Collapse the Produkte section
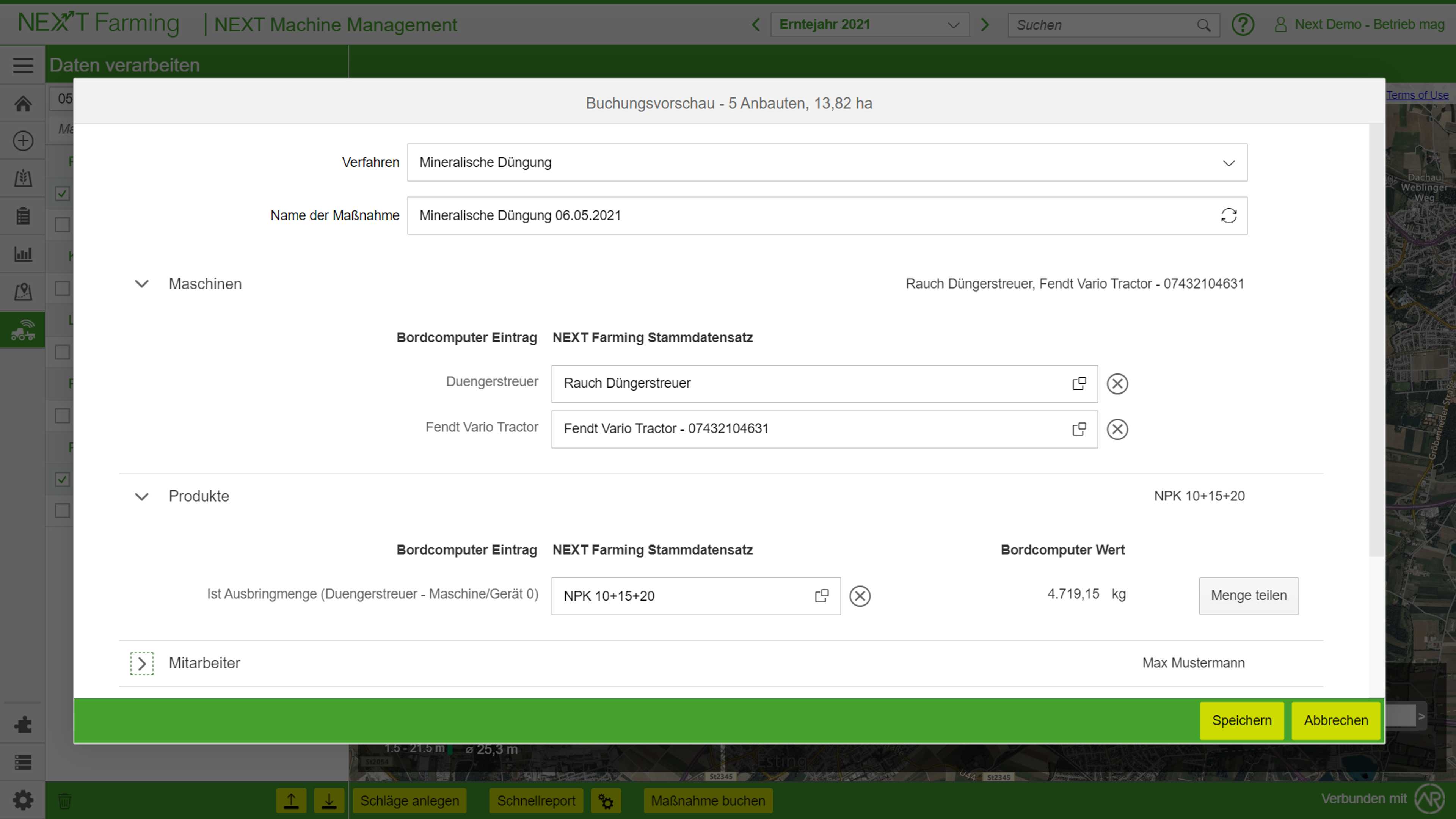Image resolution: width=1456 pixels, height=819 pixels. coord(142,496)
